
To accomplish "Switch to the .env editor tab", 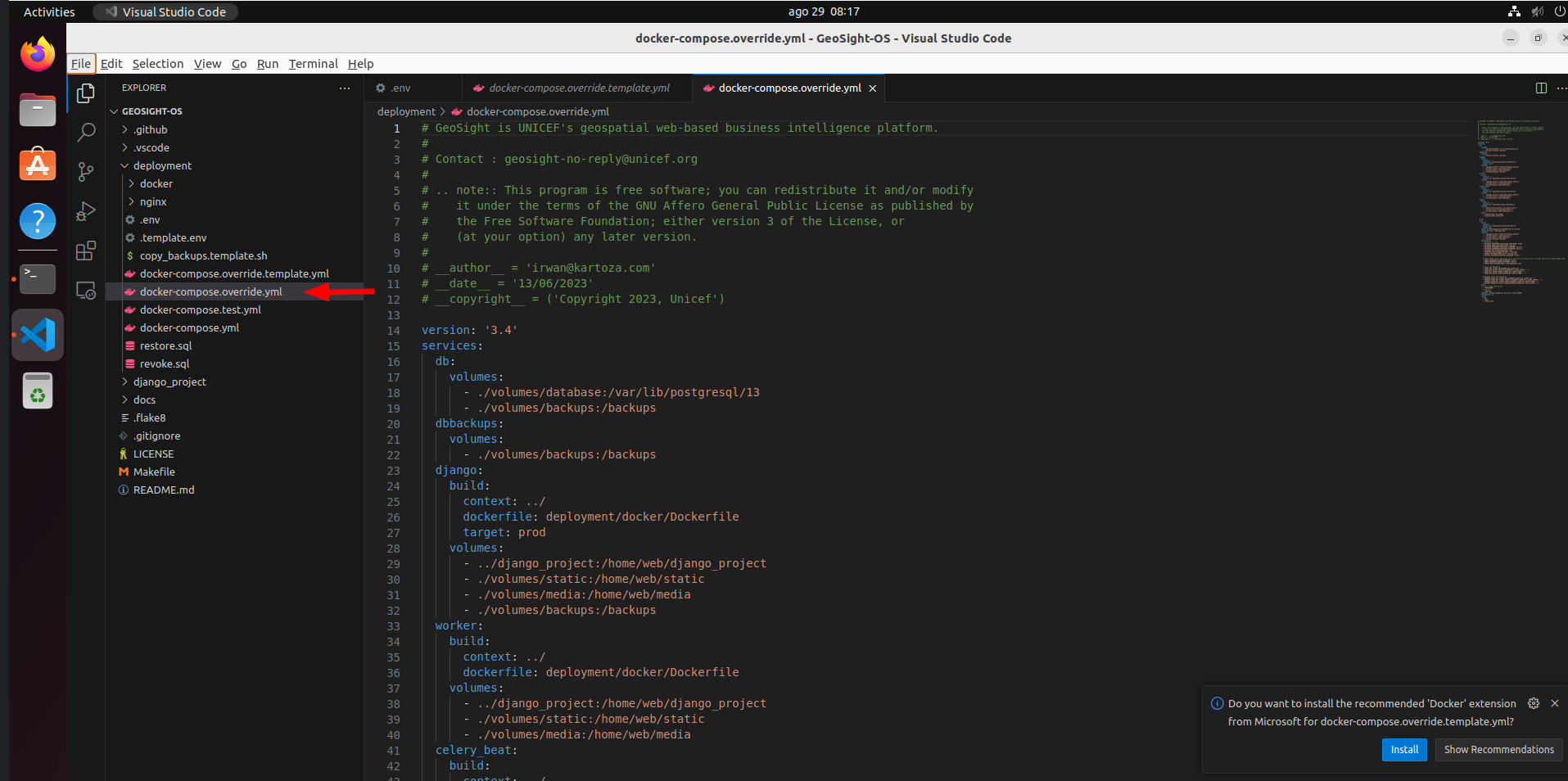I will [x=413, y=88].
